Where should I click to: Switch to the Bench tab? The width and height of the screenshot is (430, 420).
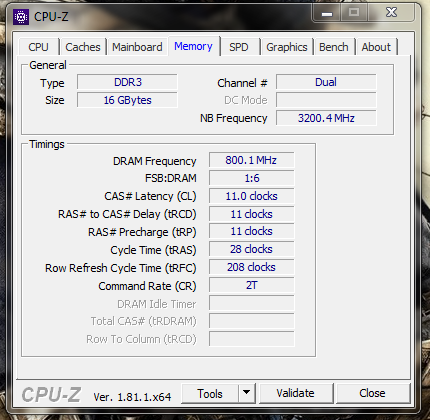[x=334, y=47]
